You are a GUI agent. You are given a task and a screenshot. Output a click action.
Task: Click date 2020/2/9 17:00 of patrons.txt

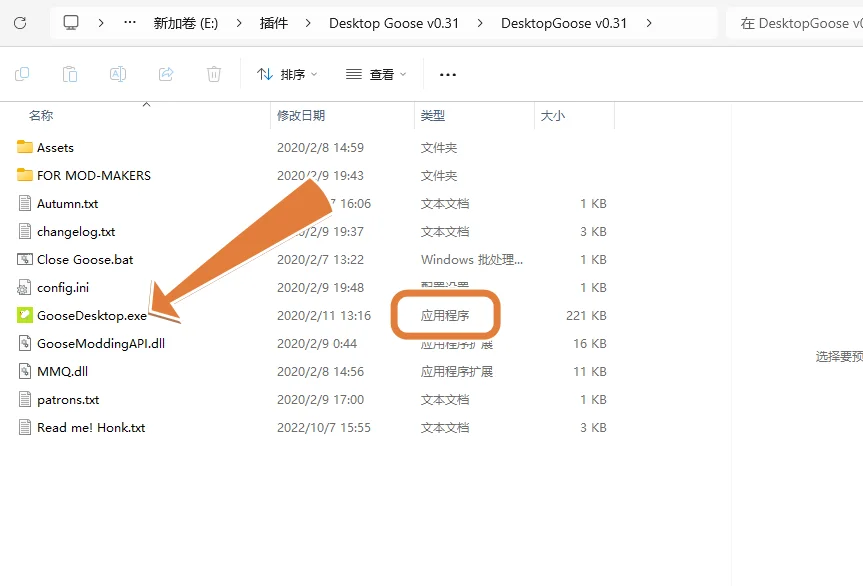point(320,400)
